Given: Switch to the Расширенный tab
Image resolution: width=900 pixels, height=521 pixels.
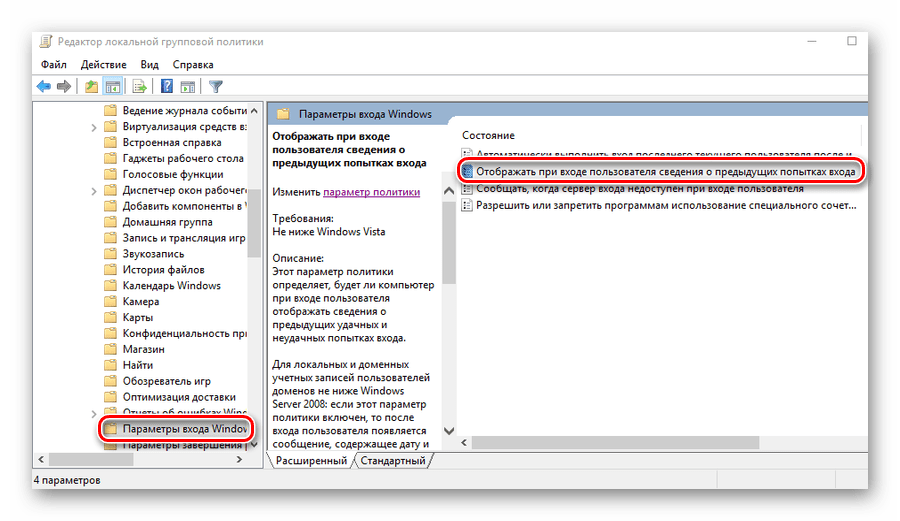Looking at the screenshot, I should [311, 461].
